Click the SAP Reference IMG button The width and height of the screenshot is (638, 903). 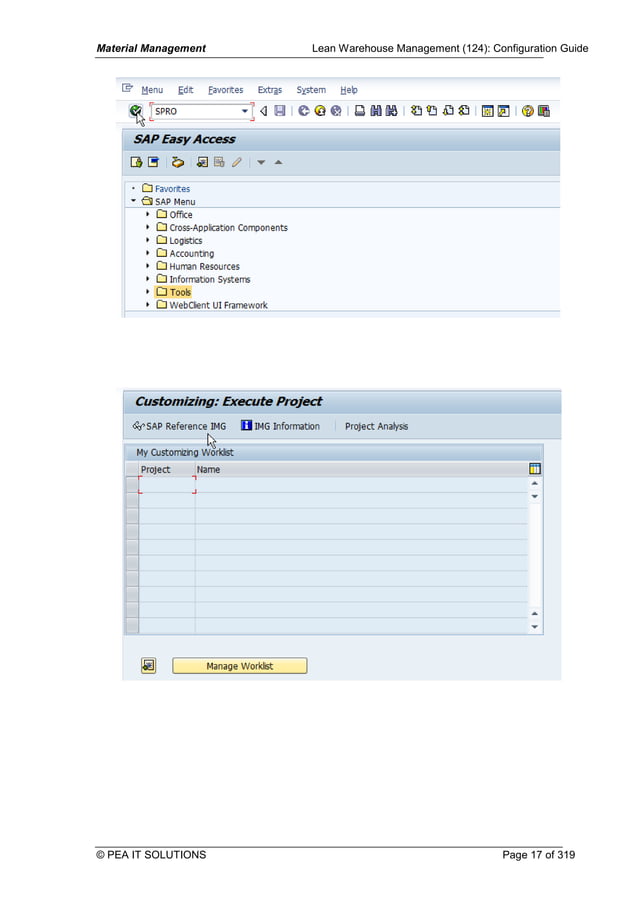[179, 426]
